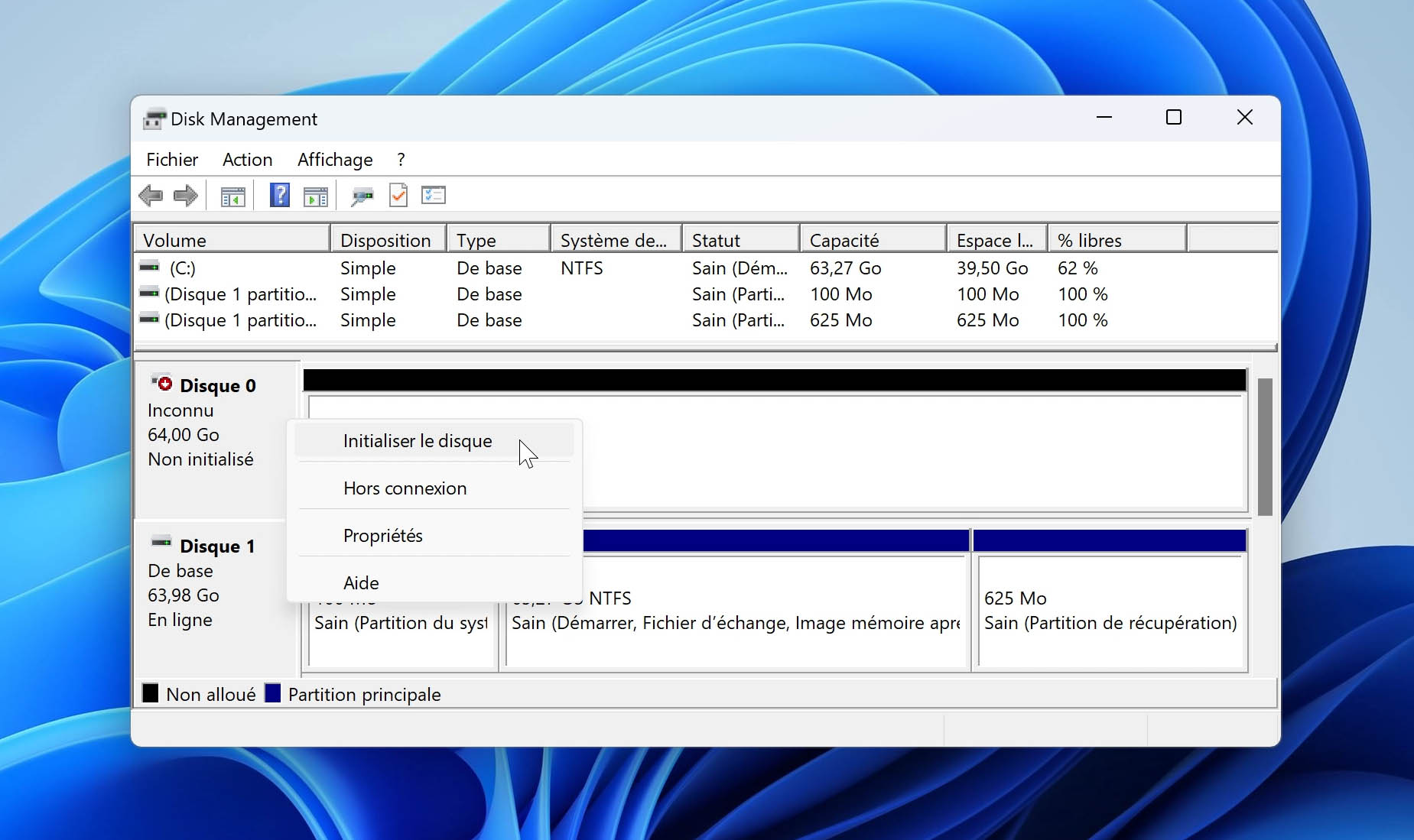Click the Non initialisé status text
Viewport: 1414px width, 840px height.
click(200, 459)
